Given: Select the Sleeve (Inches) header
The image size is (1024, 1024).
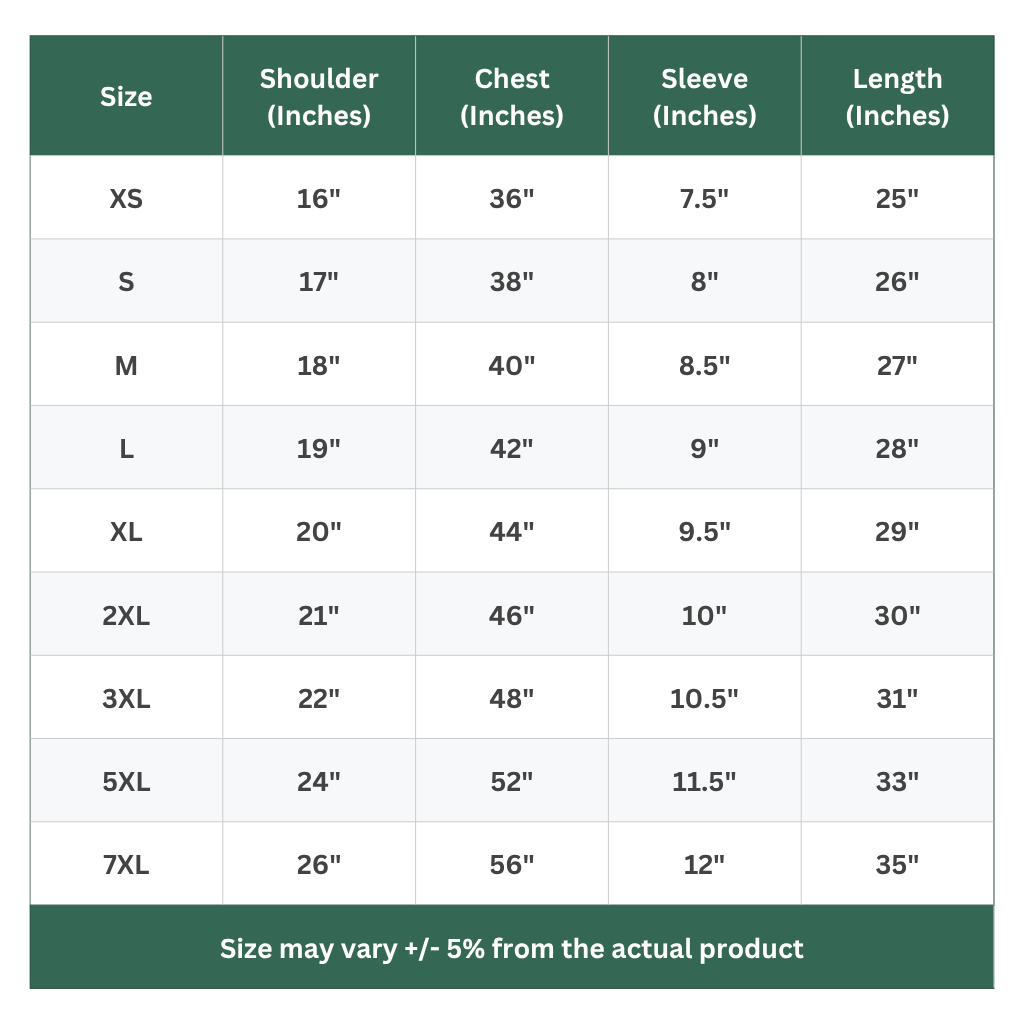Looking at the screenshot, I should click(x=705, y=97).
